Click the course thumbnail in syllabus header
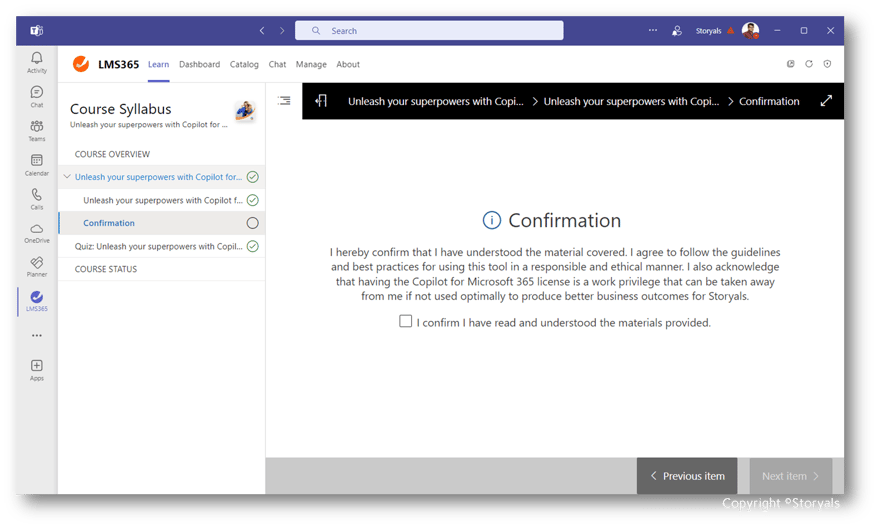 coord(245,112)
